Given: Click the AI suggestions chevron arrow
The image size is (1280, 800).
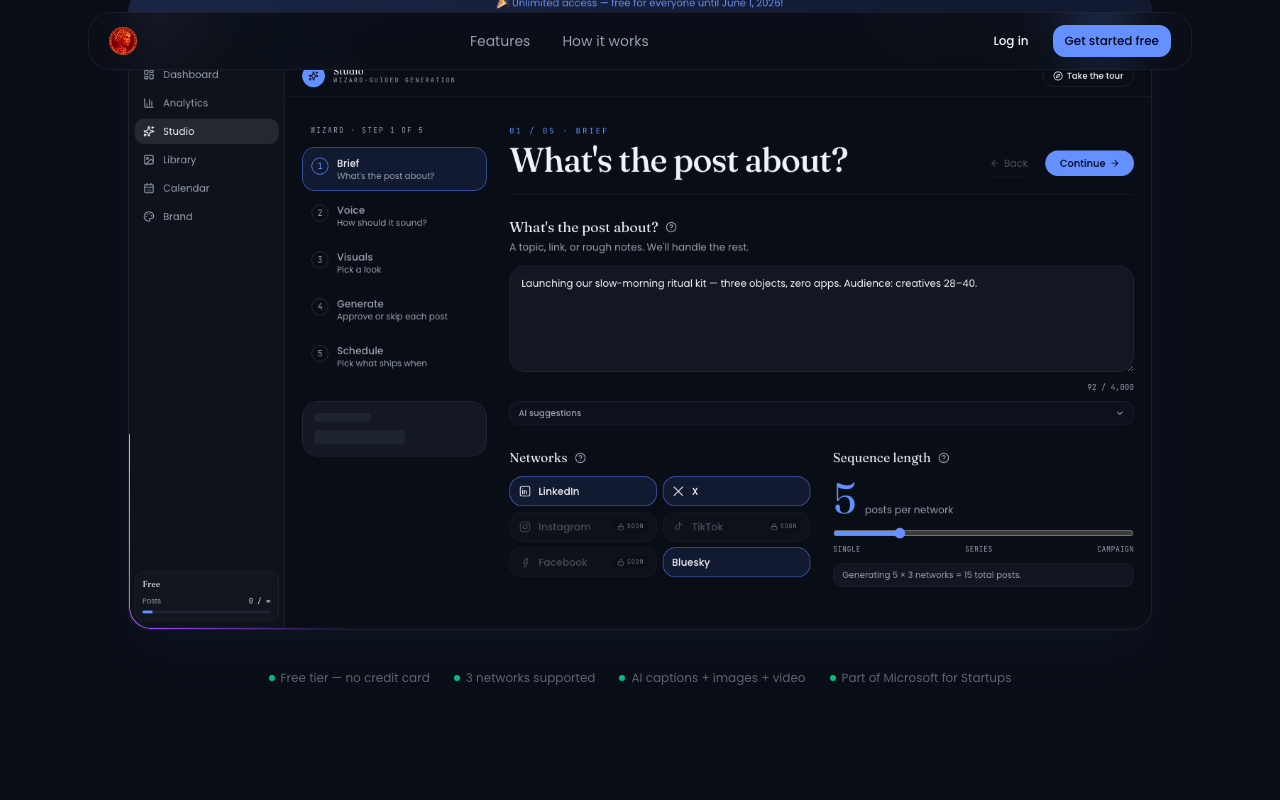Looking at the screenshot, I should tap(1119, 413).
